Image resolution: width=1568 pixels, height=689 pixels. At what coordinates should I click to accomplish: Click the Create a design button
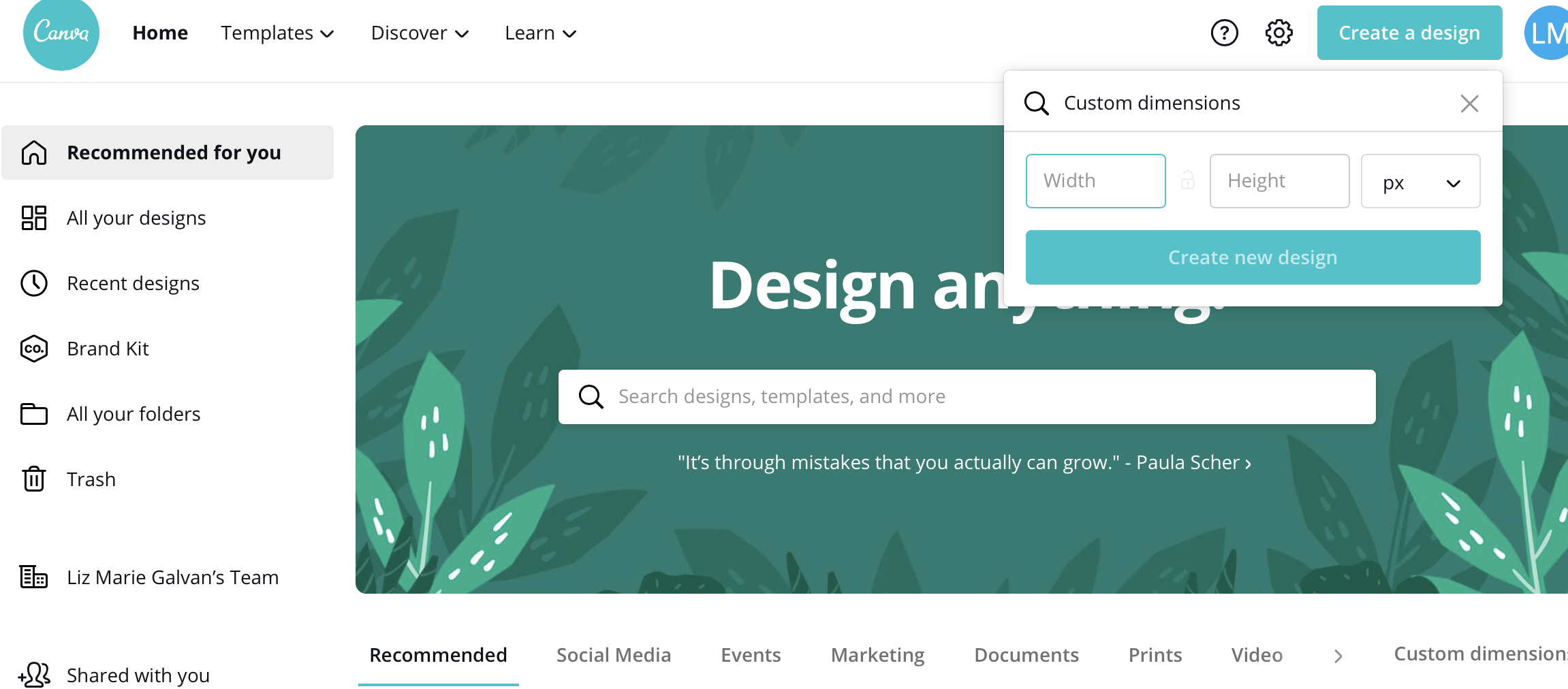1409,33
